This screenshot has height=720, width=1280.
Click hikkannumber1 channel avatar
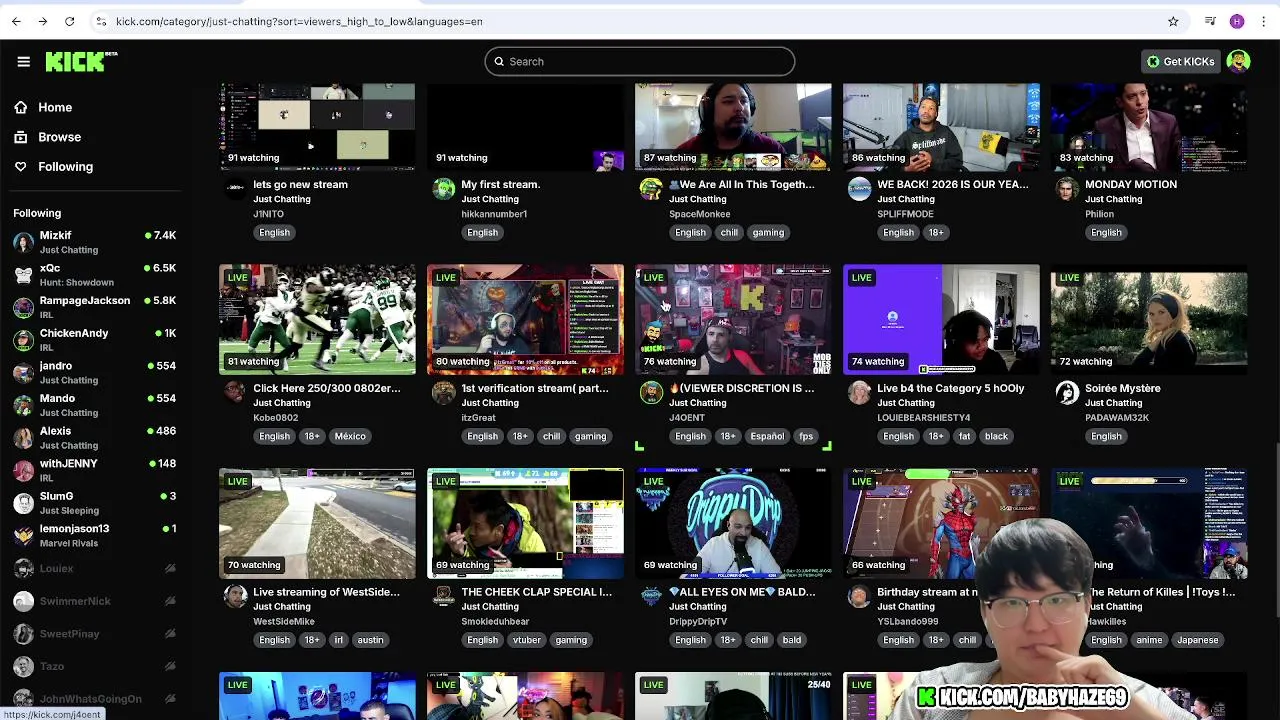tap(443, 187)
